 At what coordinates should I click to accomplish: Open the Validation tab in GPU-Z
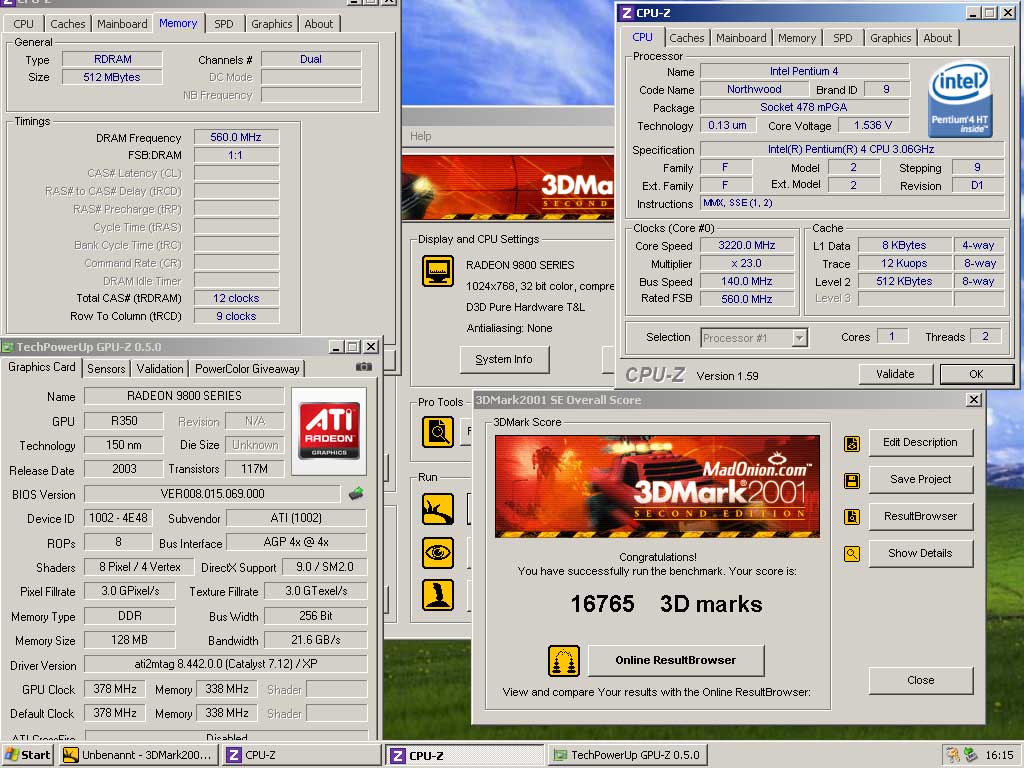coord(160,368)
